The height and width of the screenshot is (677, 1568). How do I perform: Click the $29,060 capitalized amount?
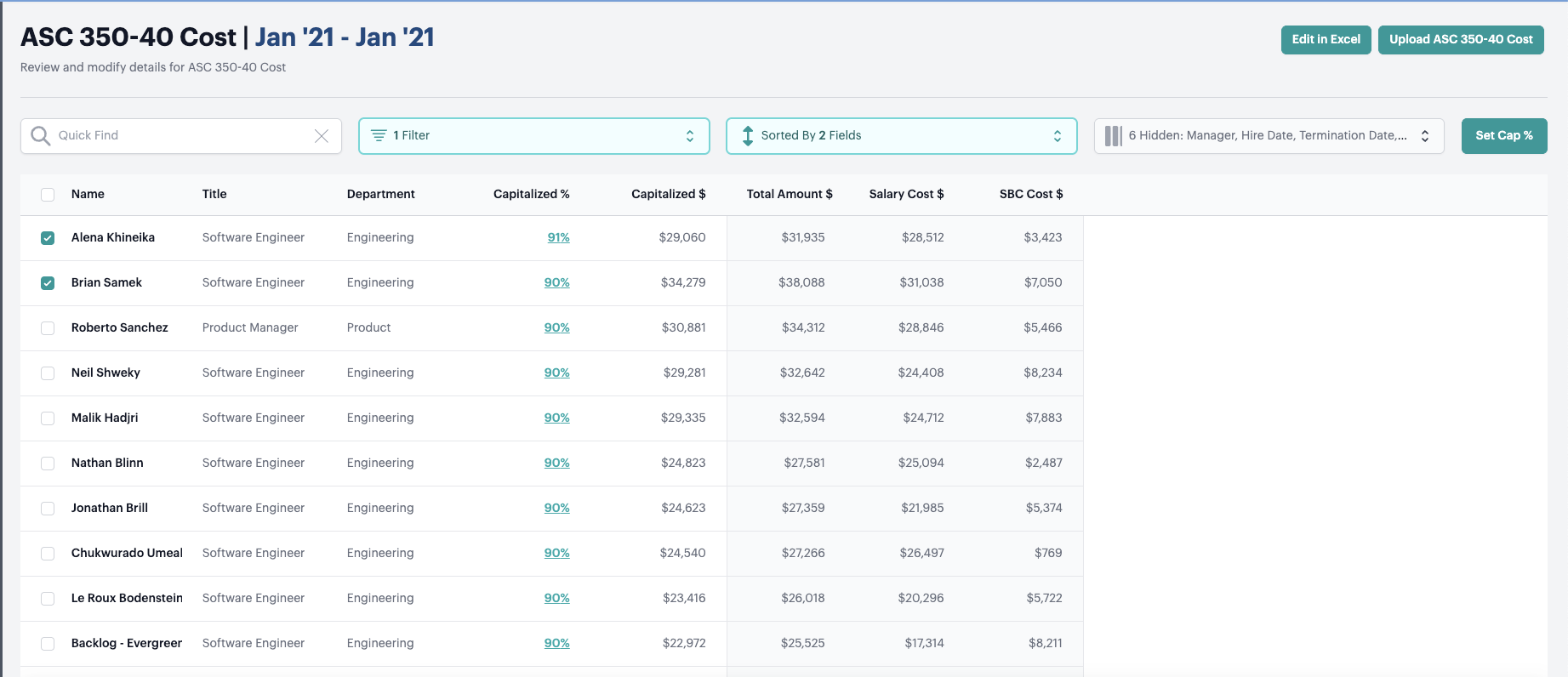coord(682,237)
